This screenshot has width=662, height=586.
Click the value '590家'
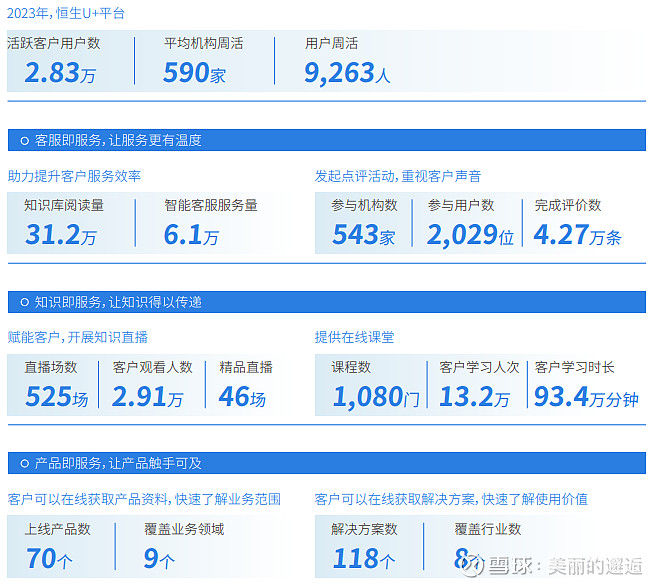coord(194,73)
